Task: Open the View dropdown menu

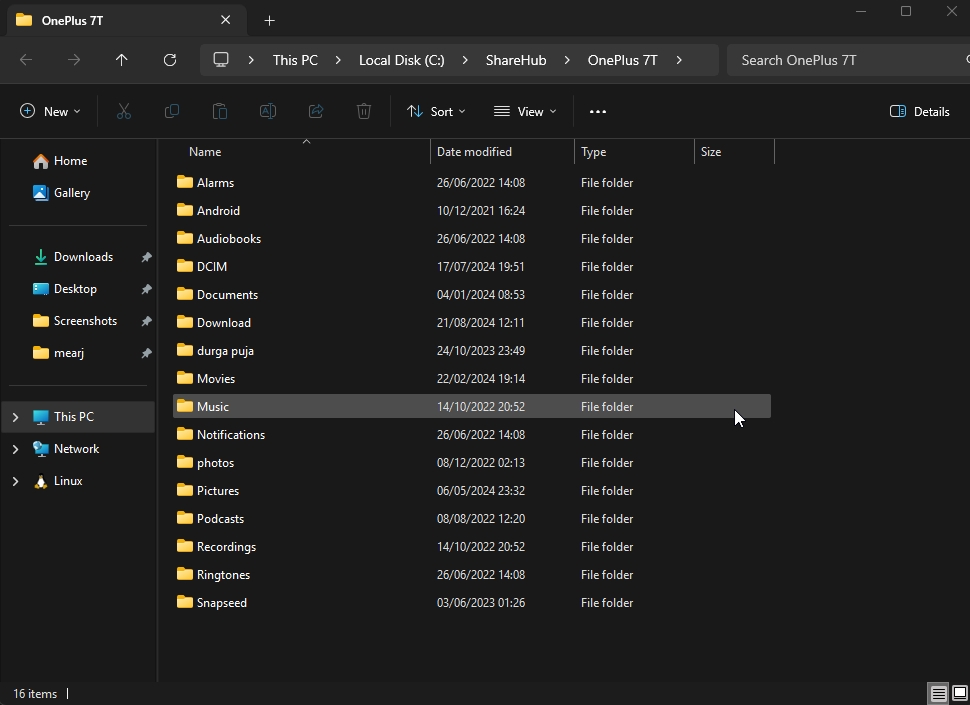Action: coord(525,111)
